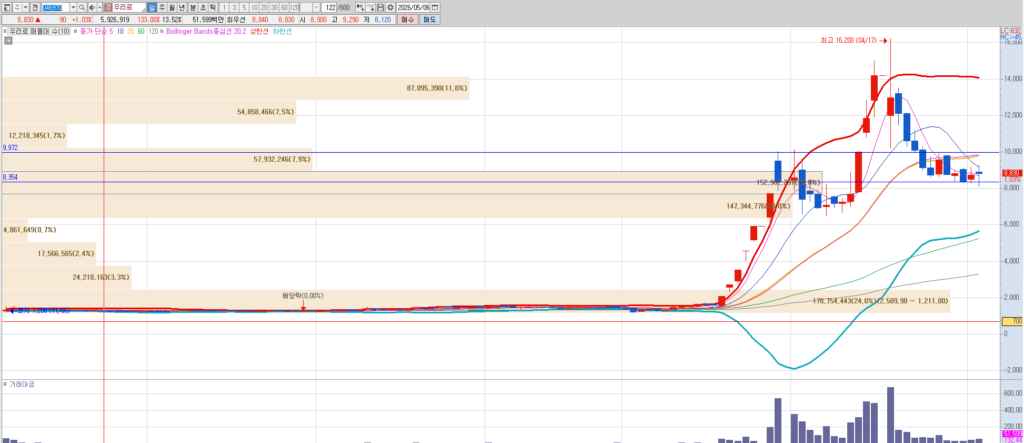Click the high price value 9,290
1024x443 pixels.
[x=349, y=20]
